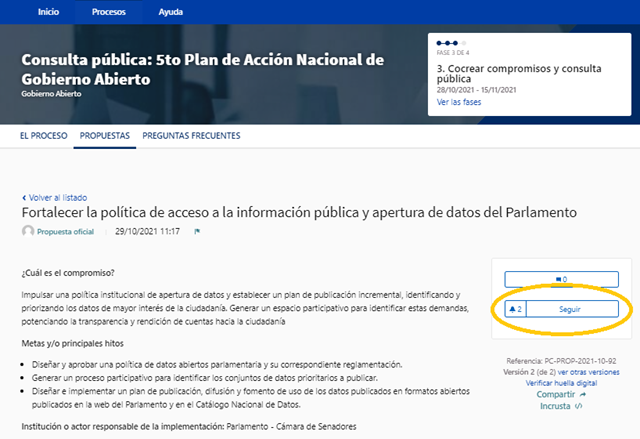Click Verificar huella digital link
The height and width of the screenshot is (439, 640).
[561, 383]
